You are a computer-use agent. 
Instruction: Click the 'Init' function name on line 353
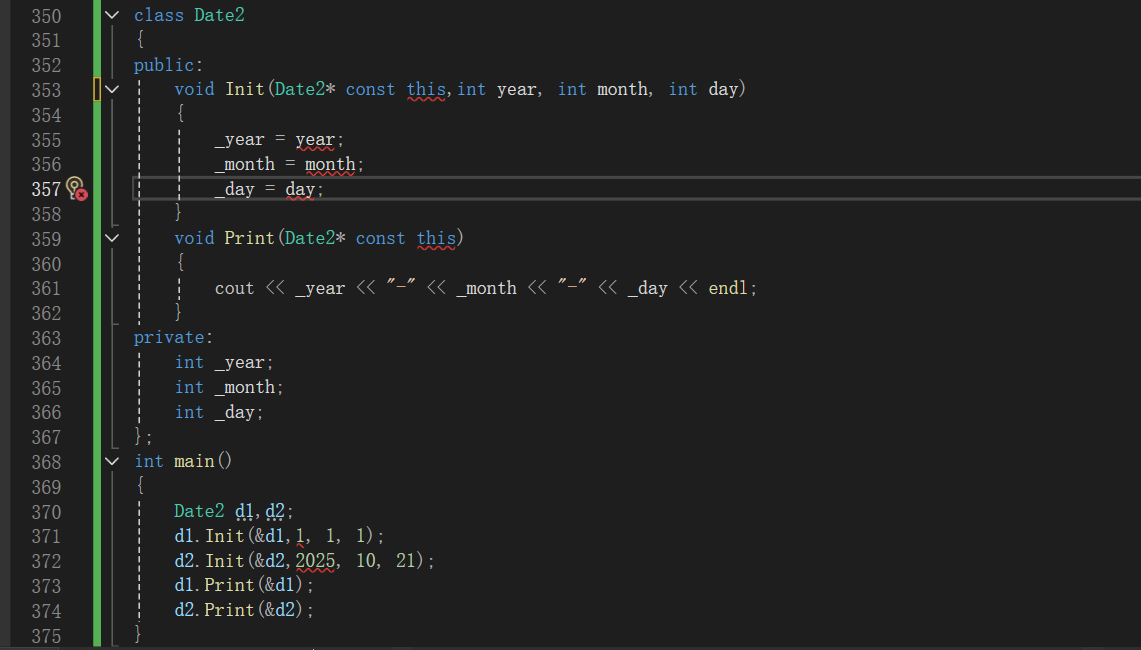click(244, 90)
